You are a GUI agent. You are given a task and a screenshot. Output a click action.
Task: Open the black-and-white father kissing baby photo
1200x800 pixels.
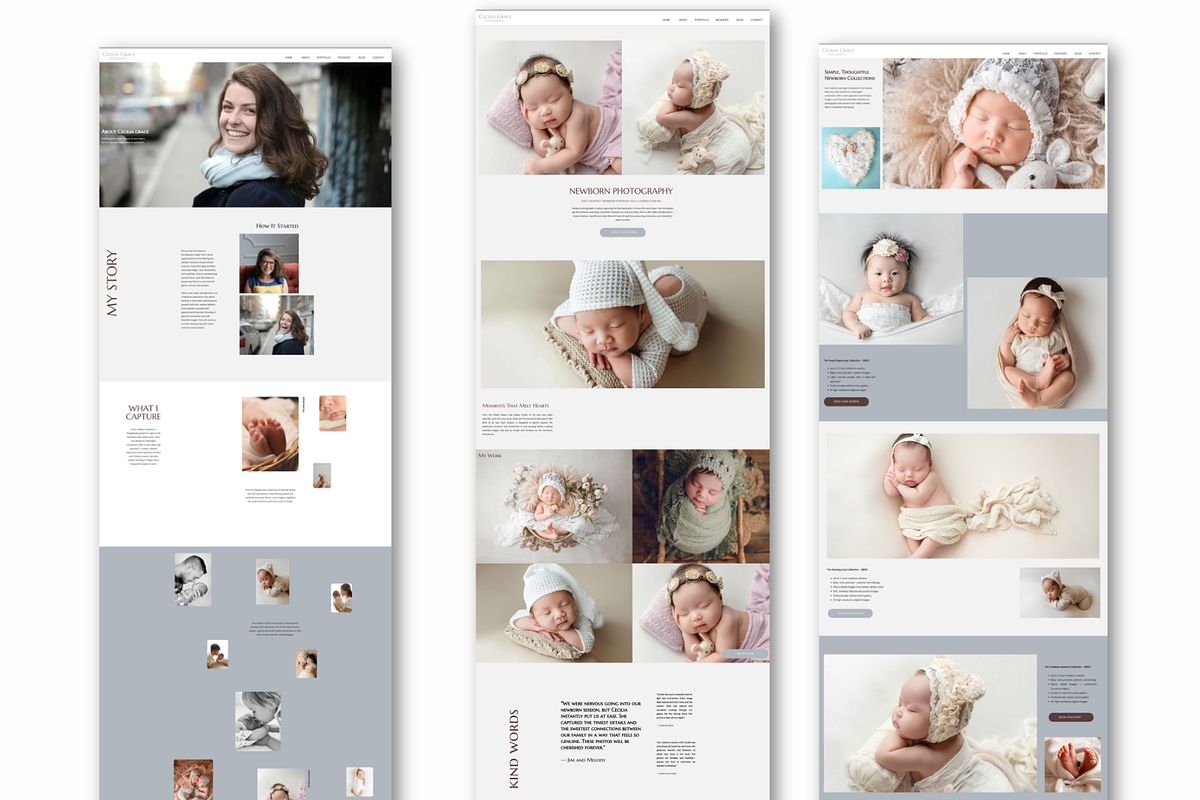coord(193,580)
